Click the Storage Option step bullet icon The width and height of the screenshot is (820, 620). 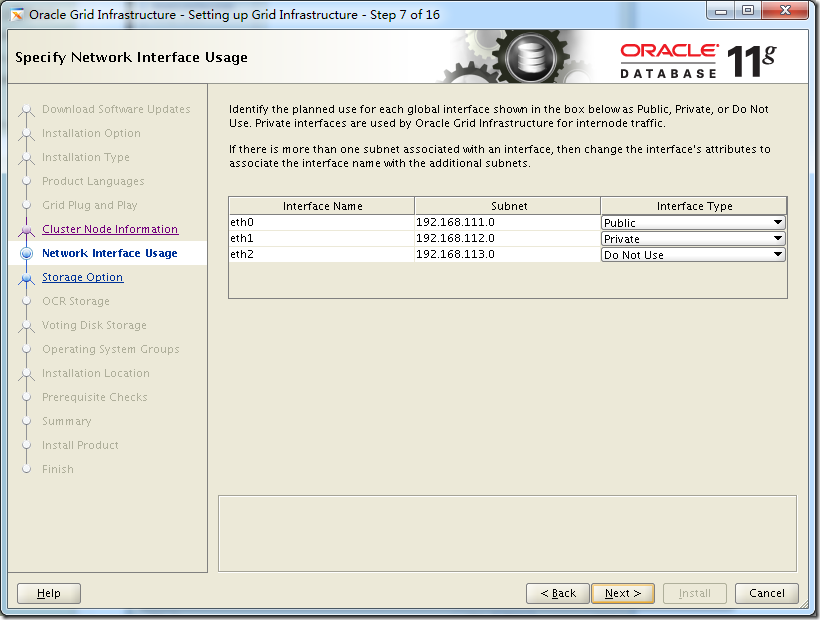click(x=26, y=278)
